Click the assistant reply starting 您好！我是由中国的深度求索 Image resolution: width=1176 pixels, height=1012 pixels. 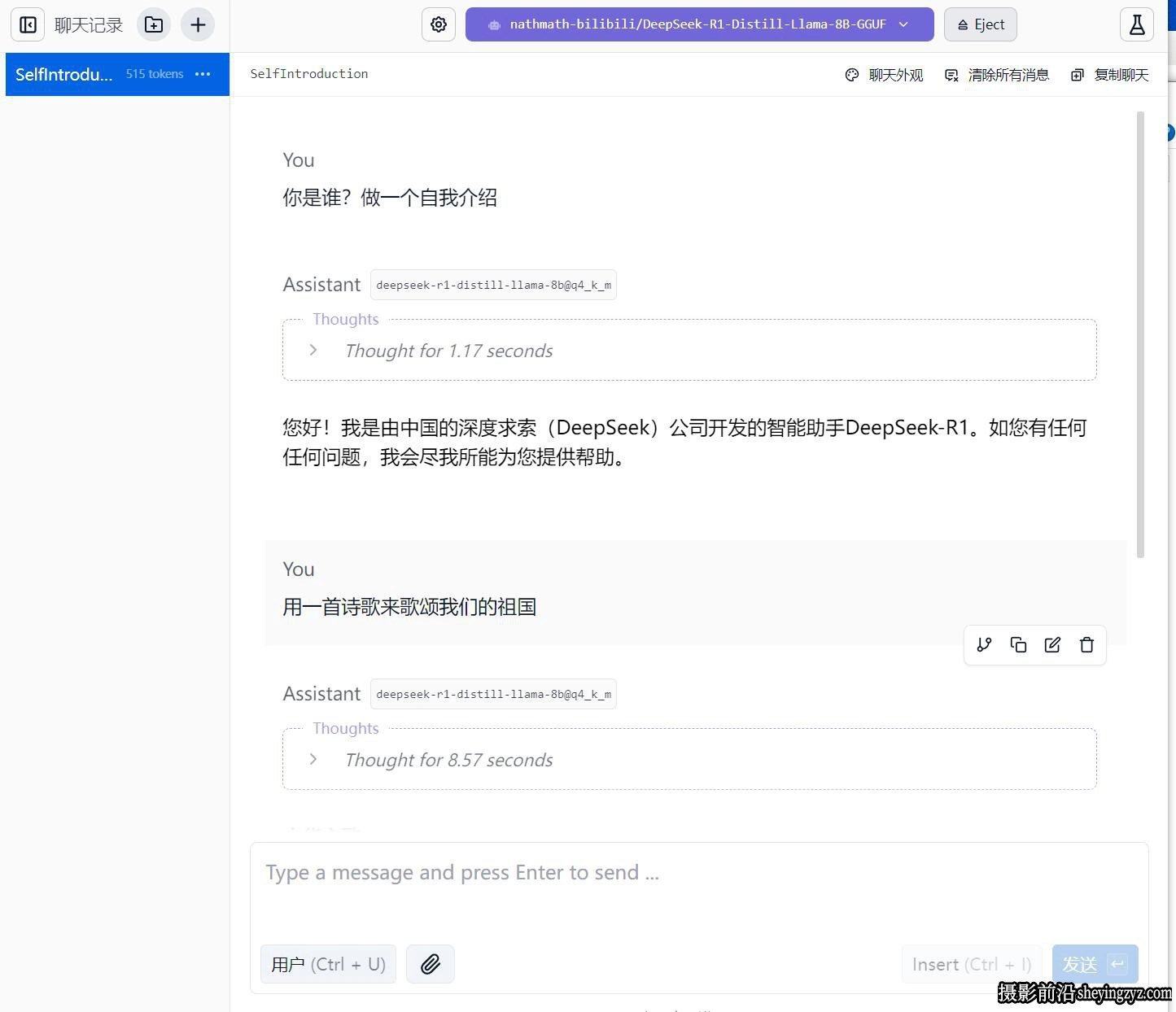pyautogui.click(x=684, y=442)
